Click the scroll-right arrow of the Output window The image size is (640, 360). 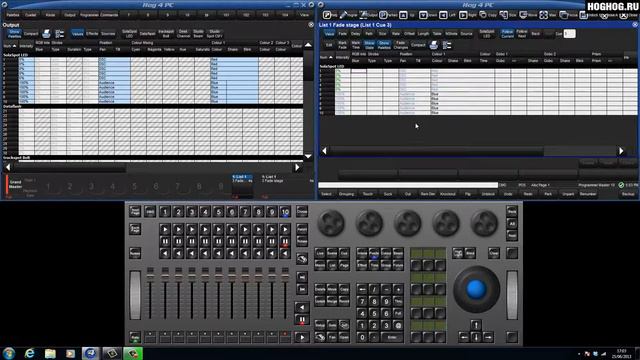297,167
